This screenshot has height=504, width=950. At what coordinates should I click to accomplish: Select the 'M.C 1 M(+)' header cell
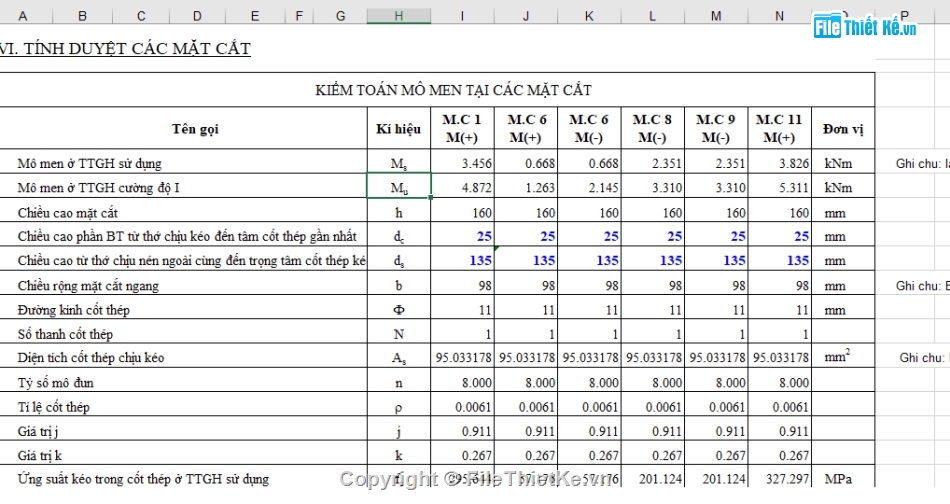point(462,128)
